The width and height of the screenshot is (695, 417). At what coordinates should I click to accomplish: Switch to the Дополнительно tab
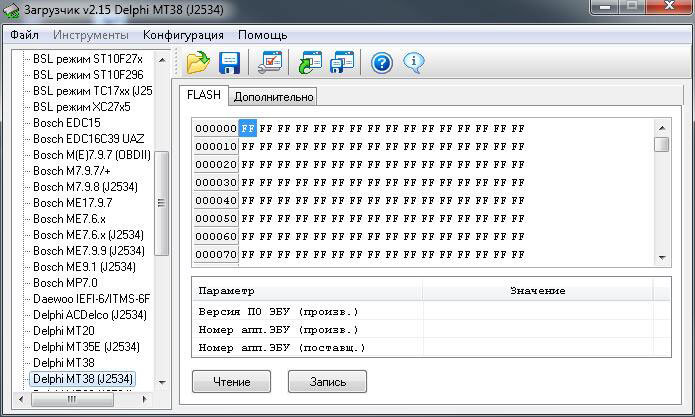click(273, 97)
